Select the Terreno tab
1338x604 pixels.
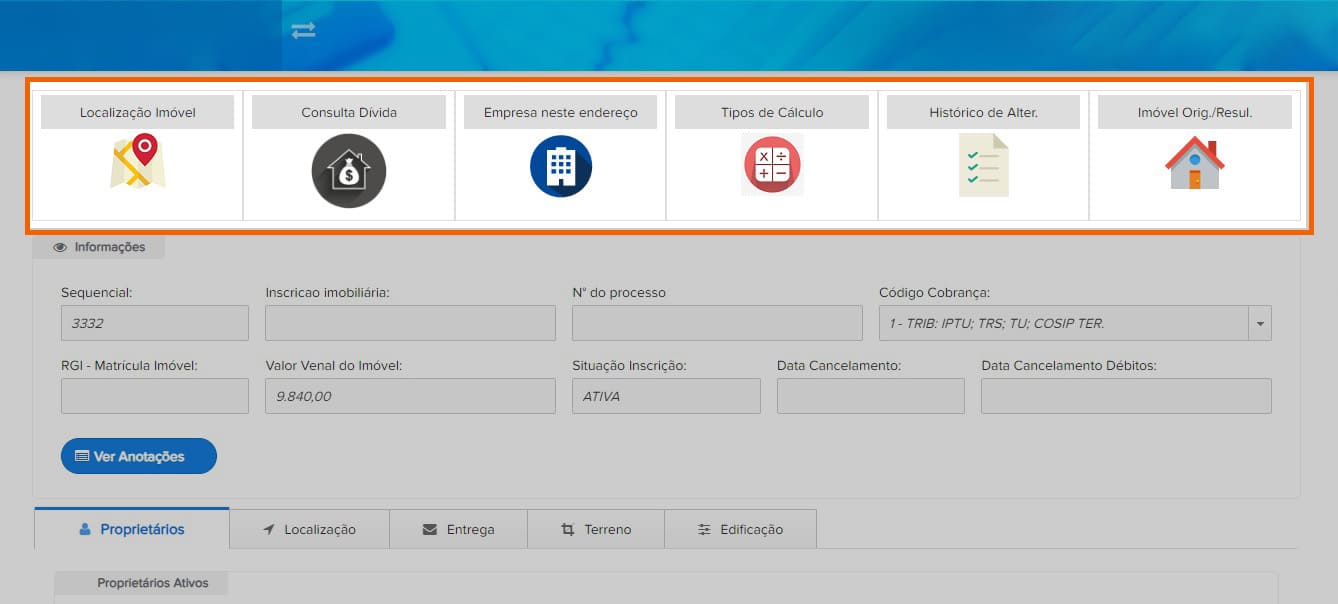click(596, 529)
